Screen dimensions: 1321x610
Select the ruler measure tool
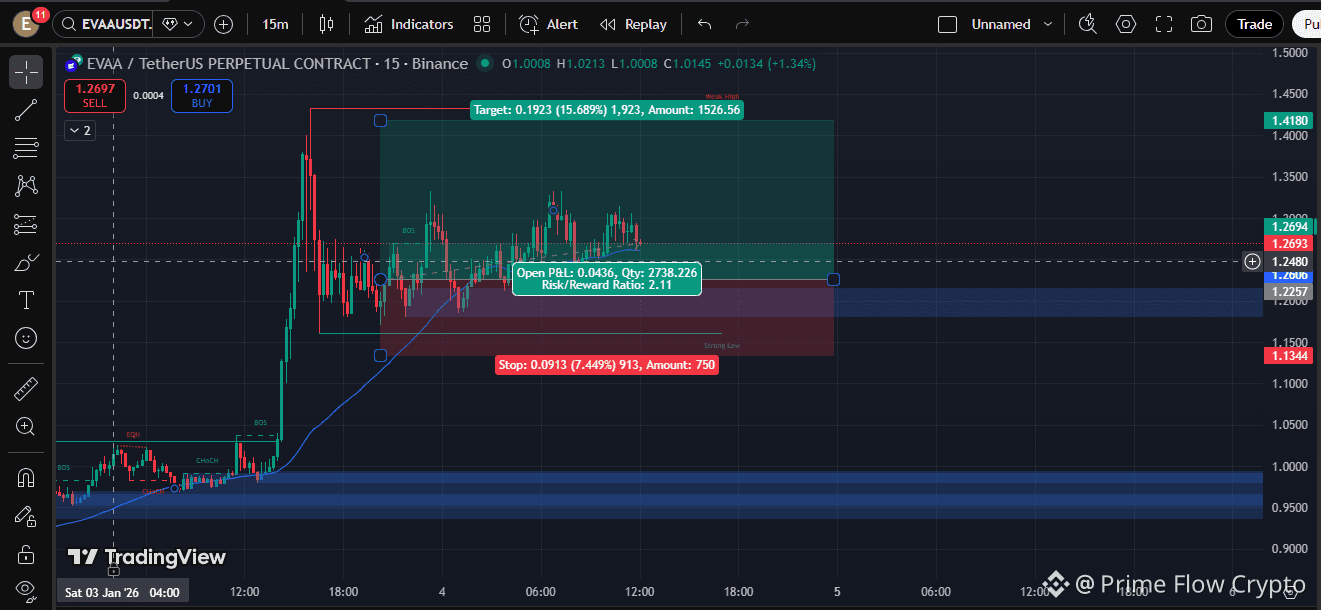point(26,388)
